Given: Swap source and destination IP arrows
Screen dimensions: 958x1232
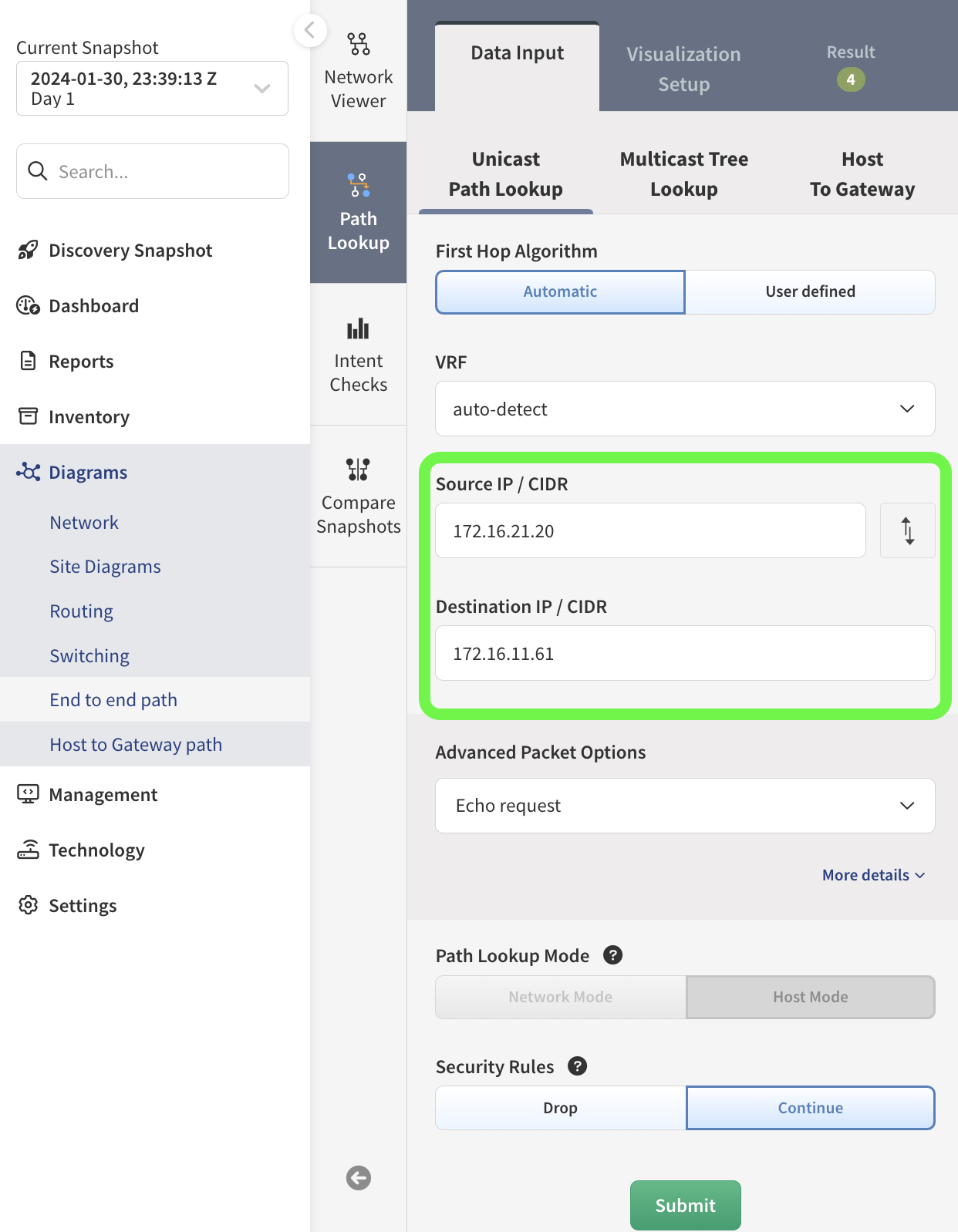Looking at the screenshot, I should [907, 530].
